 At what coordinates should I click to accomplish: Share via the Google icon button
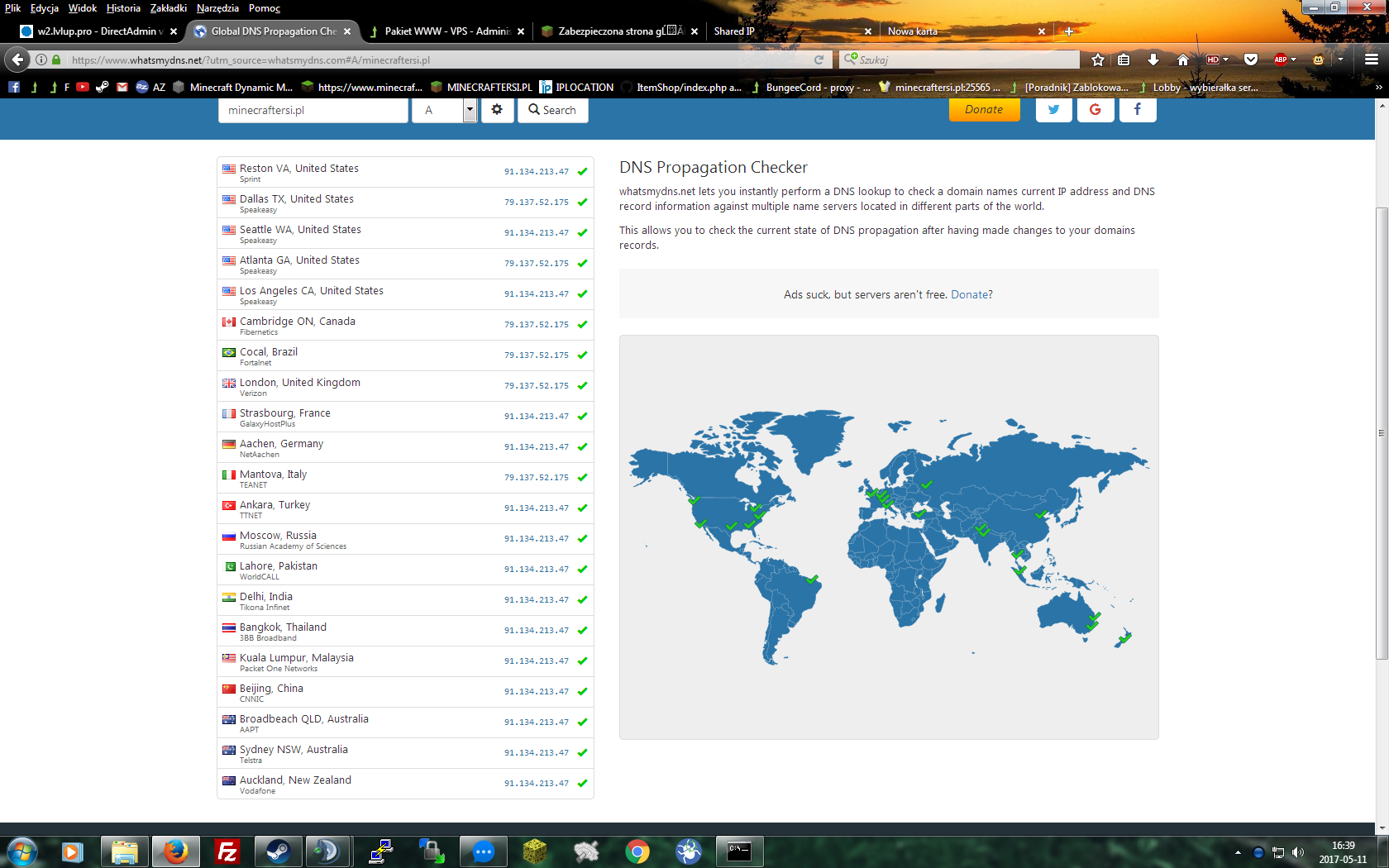tap(1095, 110)
